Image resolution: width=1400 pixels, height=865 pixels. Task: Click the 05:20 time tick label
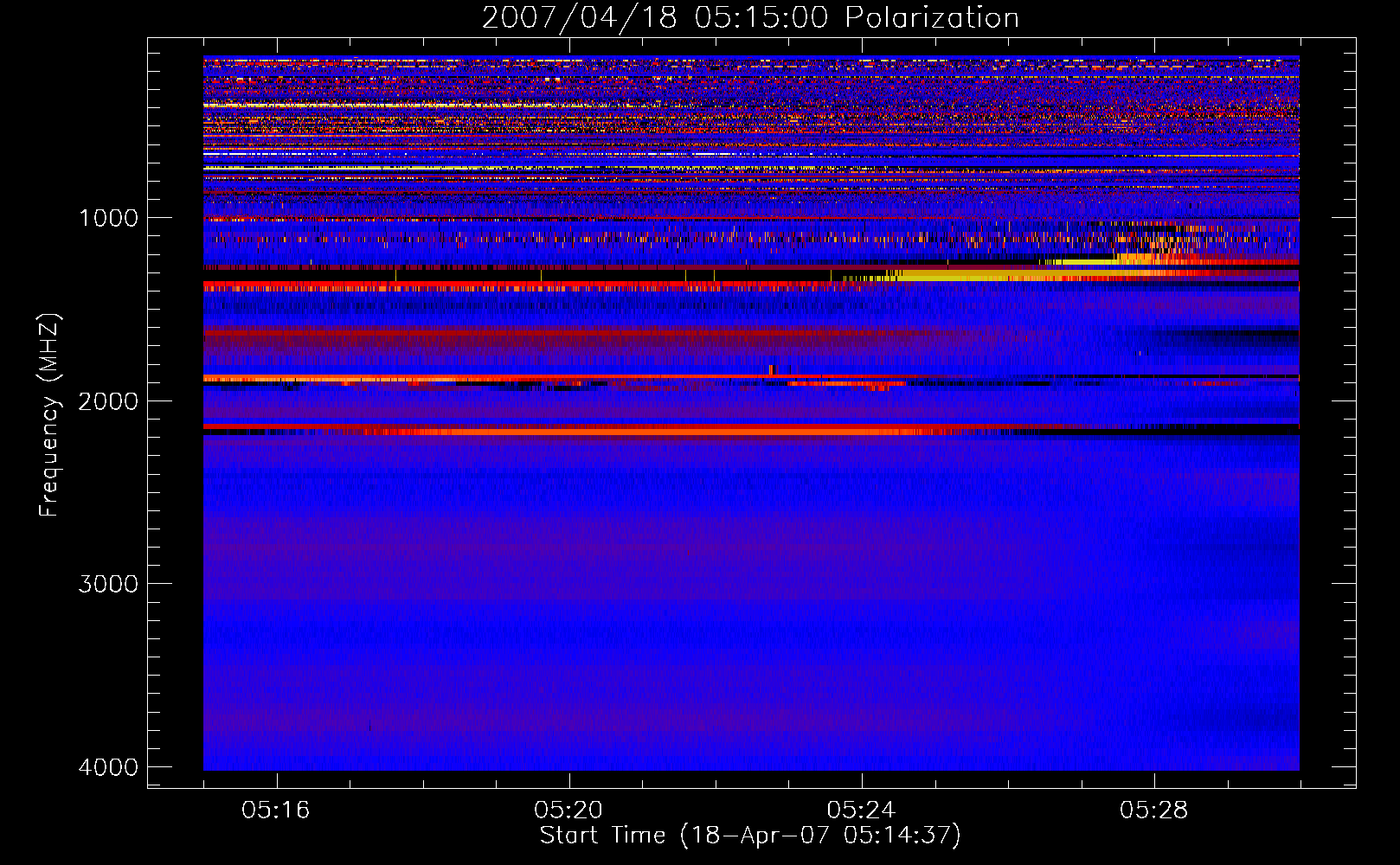pos(568,811)
